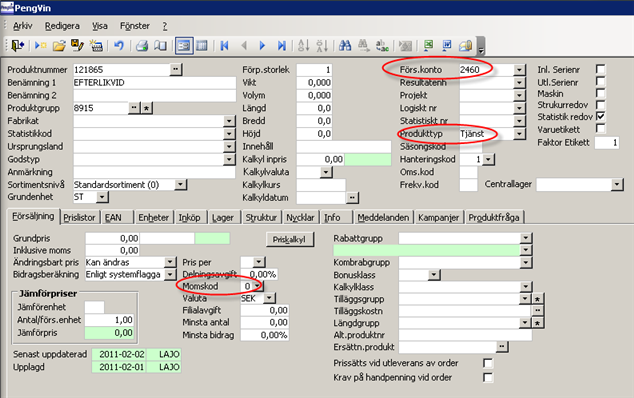The width and height of the screenshot is (634, 398).
Task: Click the exit door toolbar icon
Action: click(17, 45)
